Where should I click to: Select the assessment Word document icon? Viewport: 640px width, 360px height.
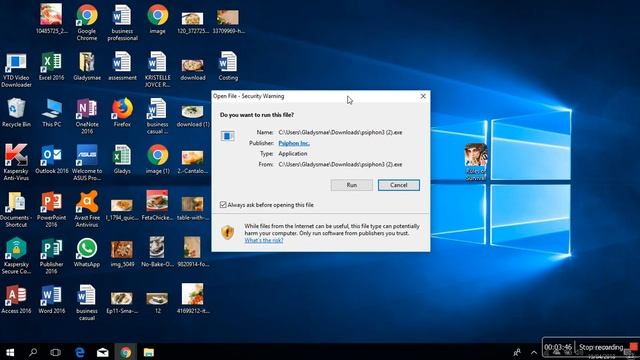click(x=122, y=66)
